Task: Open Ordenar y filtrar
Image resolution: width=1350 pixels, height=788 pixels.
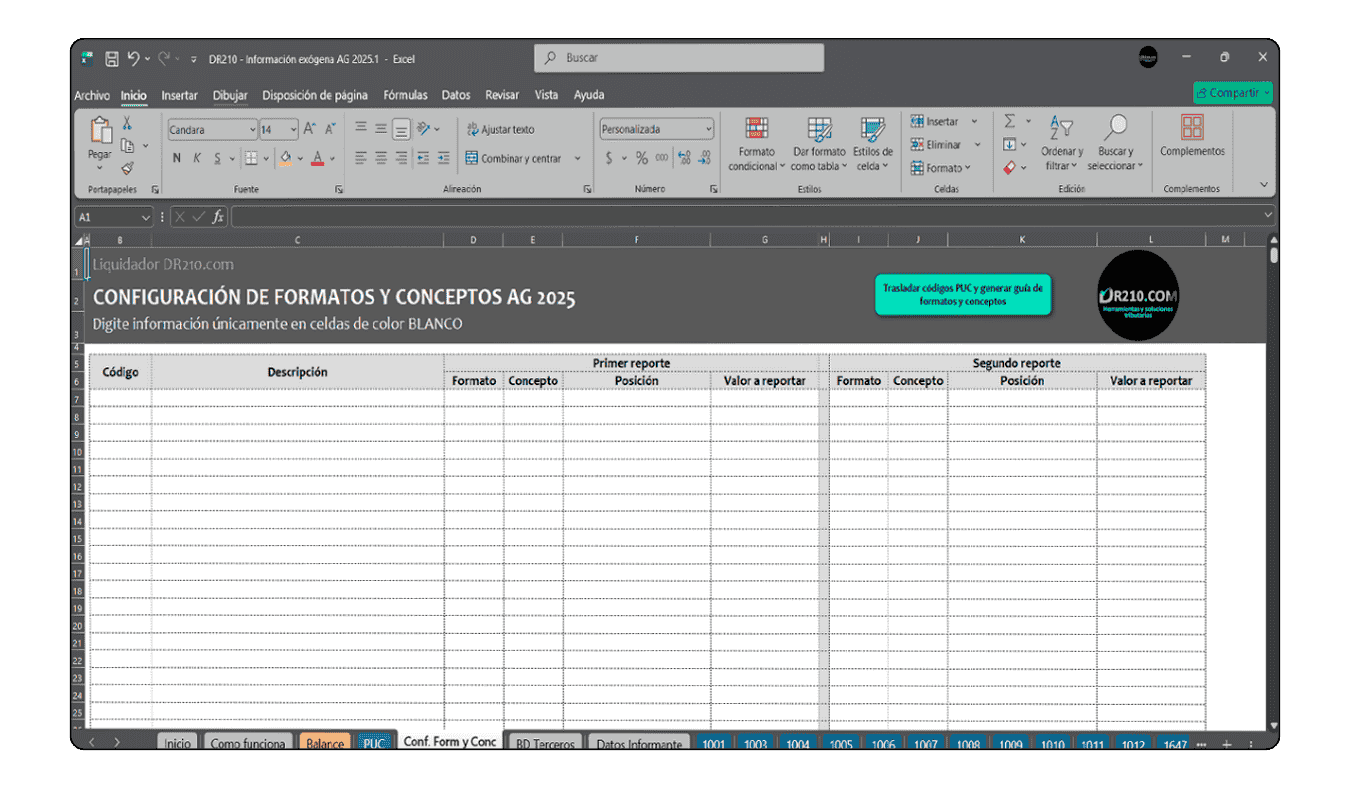Action: (x=1061, y=140)
